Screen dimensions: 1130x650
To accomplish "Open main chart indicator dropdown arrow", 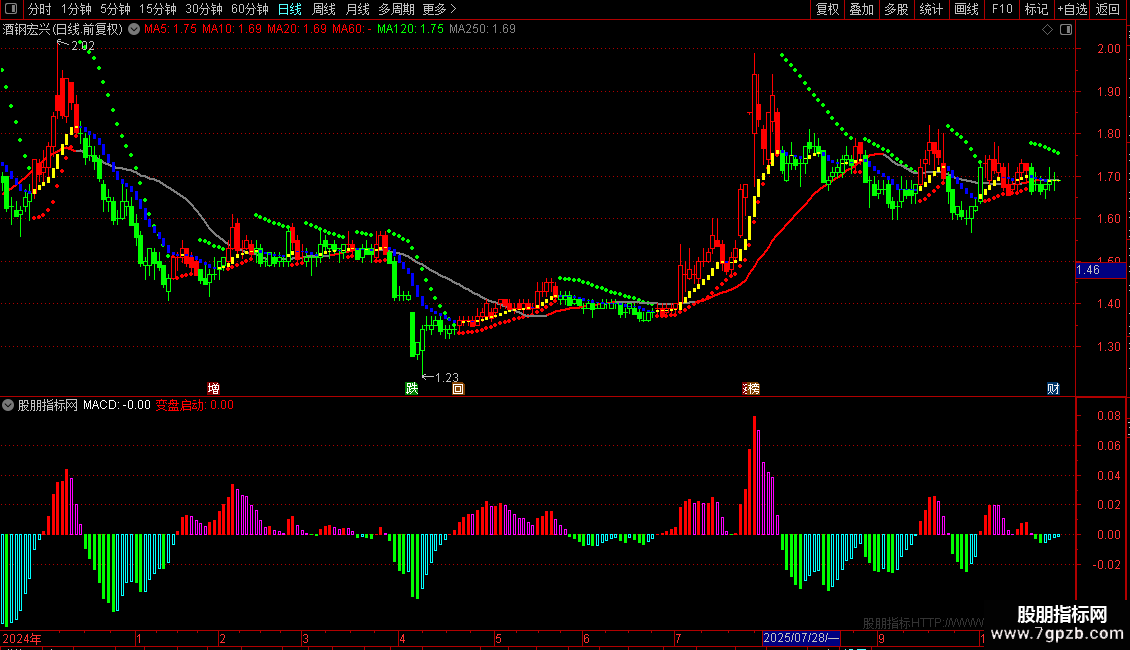I will 134,29.
